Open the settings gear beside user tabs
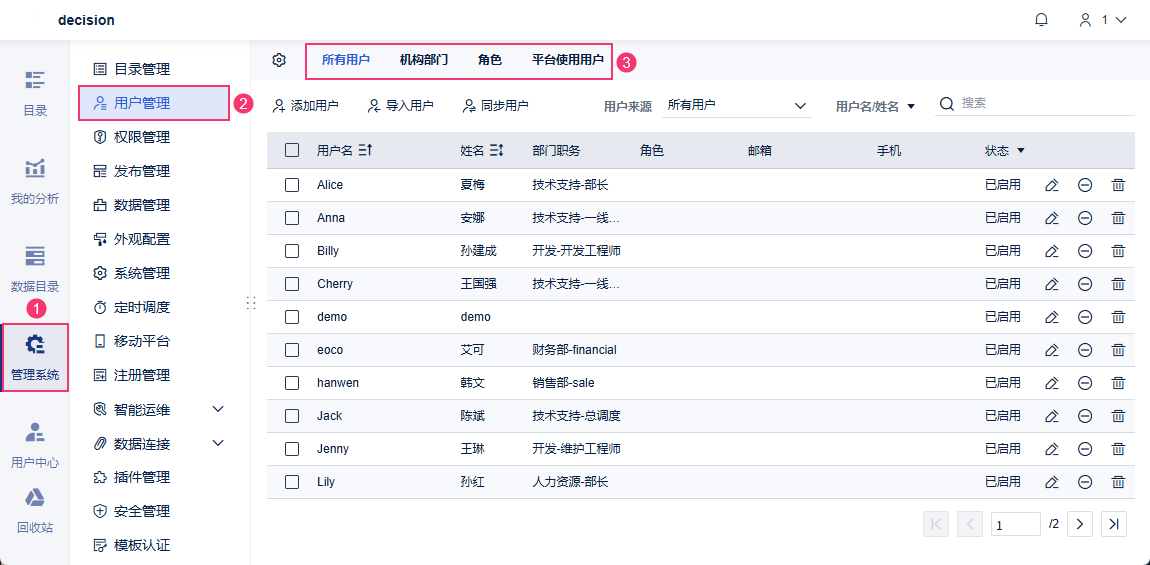Viewport: 1150px width, 565px height. coord(279,60)
